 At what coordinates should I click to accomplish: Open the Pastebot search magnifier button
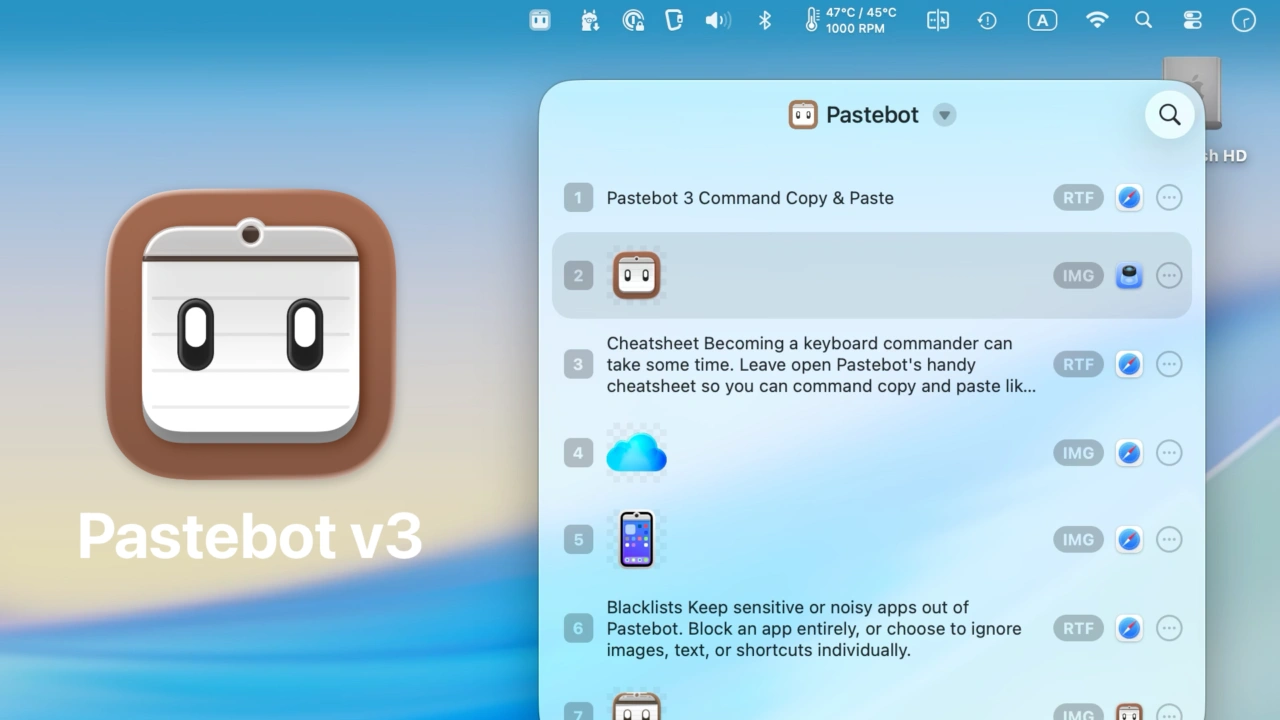coord(1169,114)
